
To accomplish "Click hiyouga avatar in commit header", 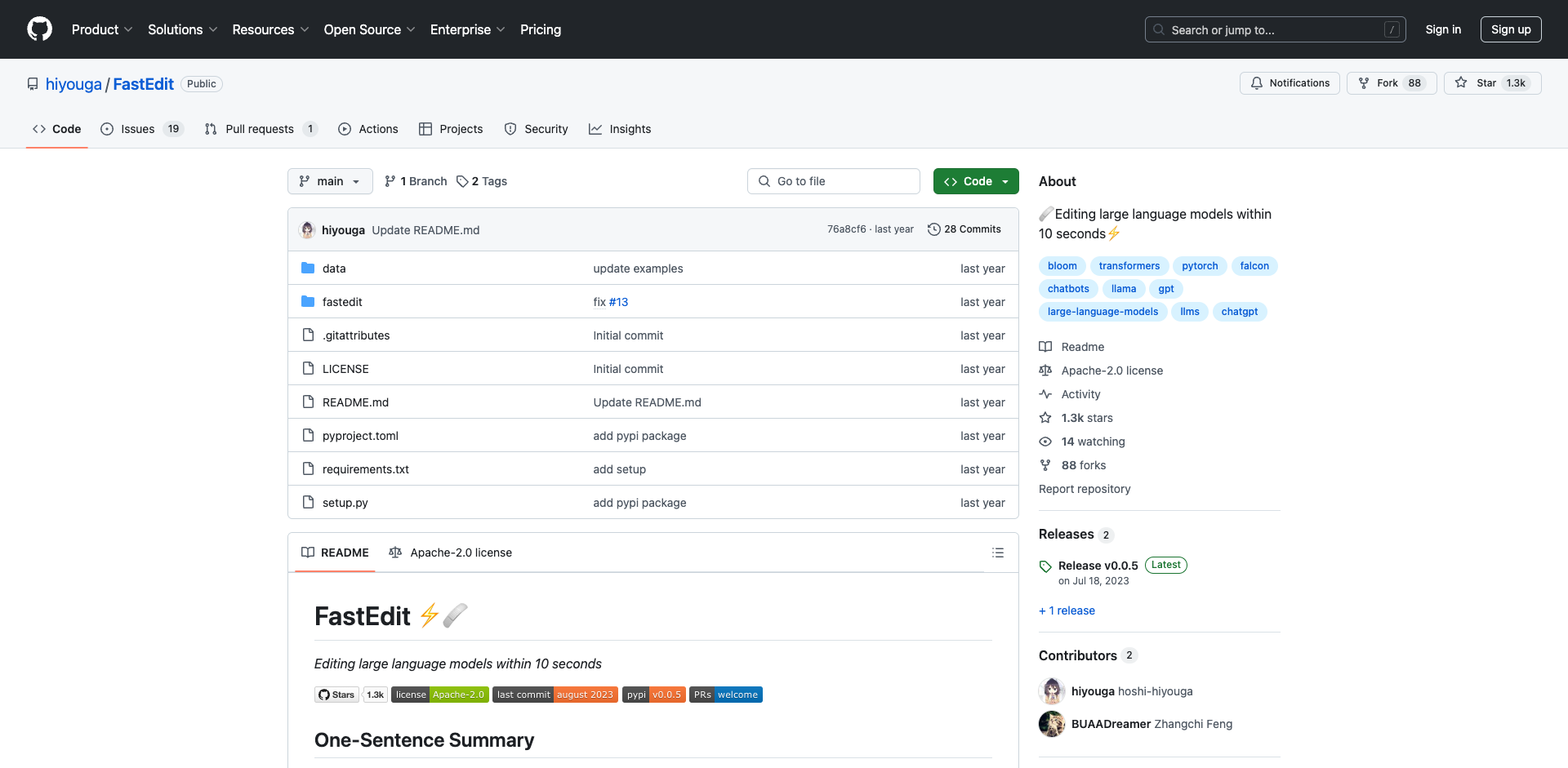I will (x=307, y=230).
